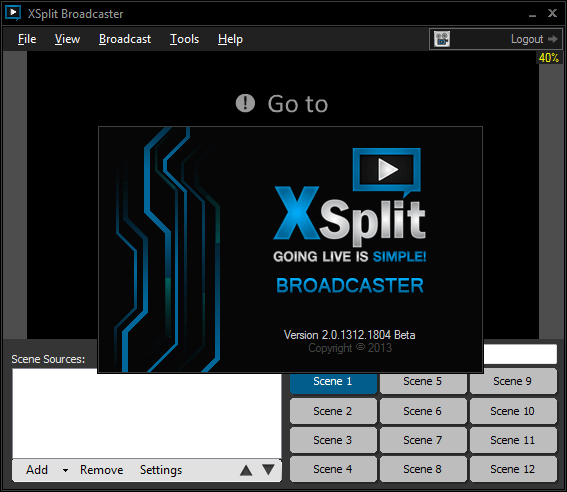
Task: Open the Help menu
Action: pos(230,39)
